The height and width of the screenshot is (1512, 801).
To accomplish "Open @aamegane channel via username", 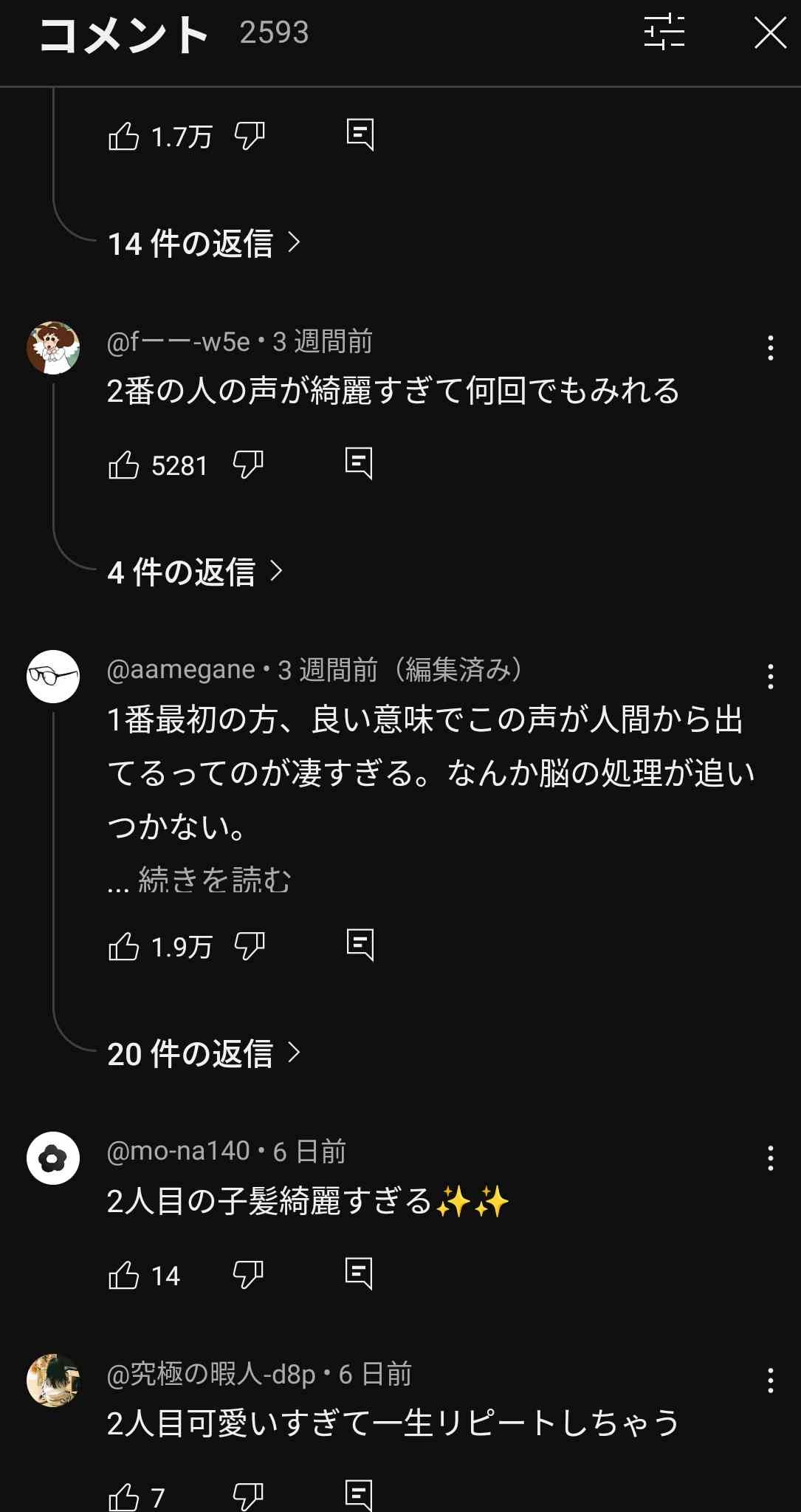I will pos(181,670).
